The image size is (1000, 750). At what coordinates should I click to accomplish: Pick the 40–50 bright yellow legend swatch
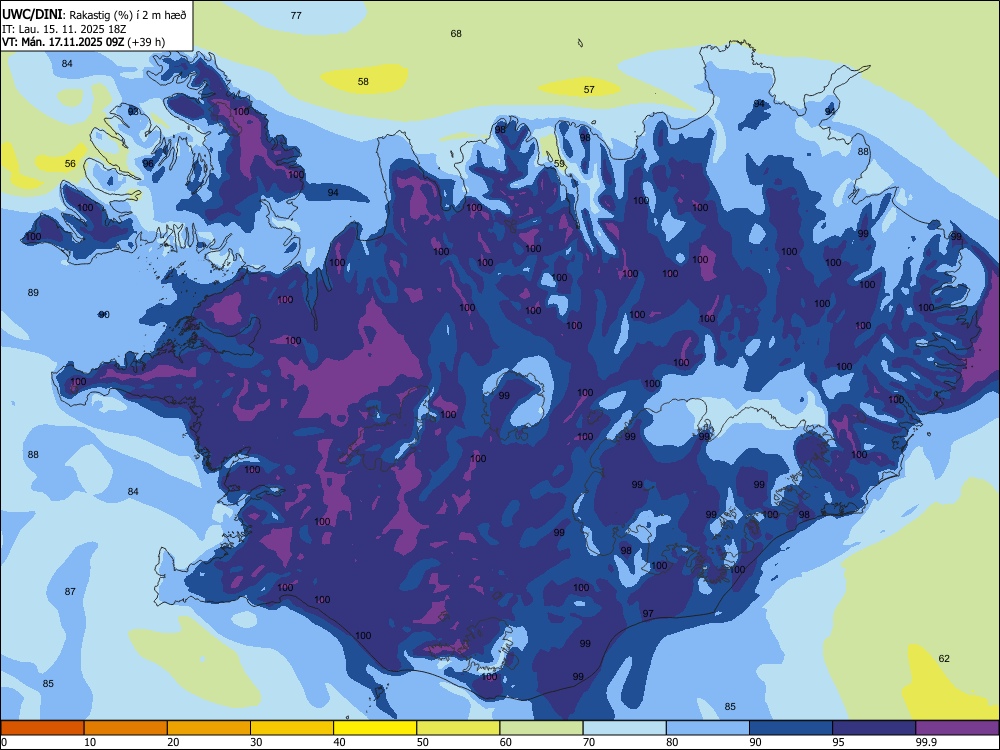(x=375, y=728)
